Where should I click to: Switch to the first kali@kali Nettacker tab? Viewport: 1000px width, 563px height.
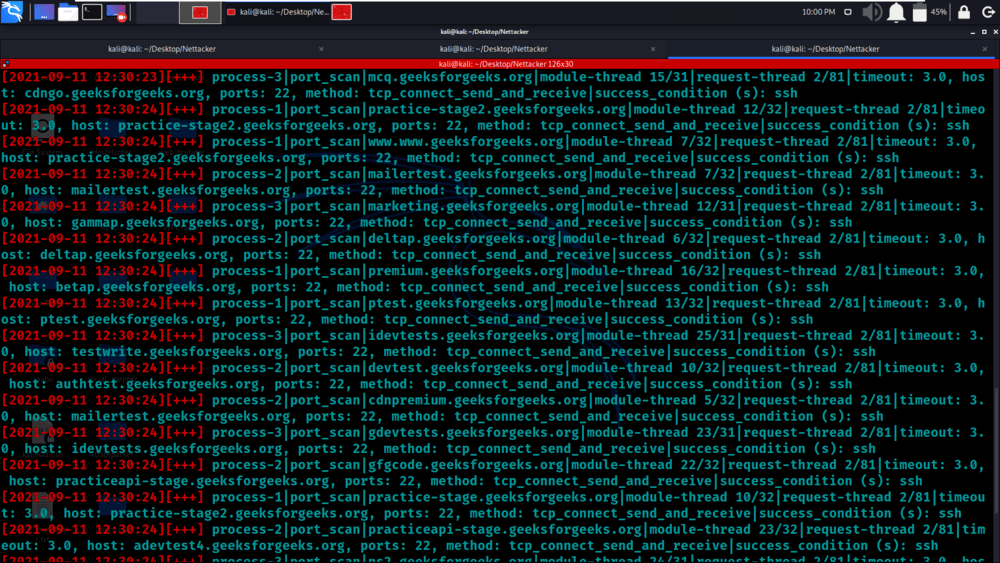point(162,49)
